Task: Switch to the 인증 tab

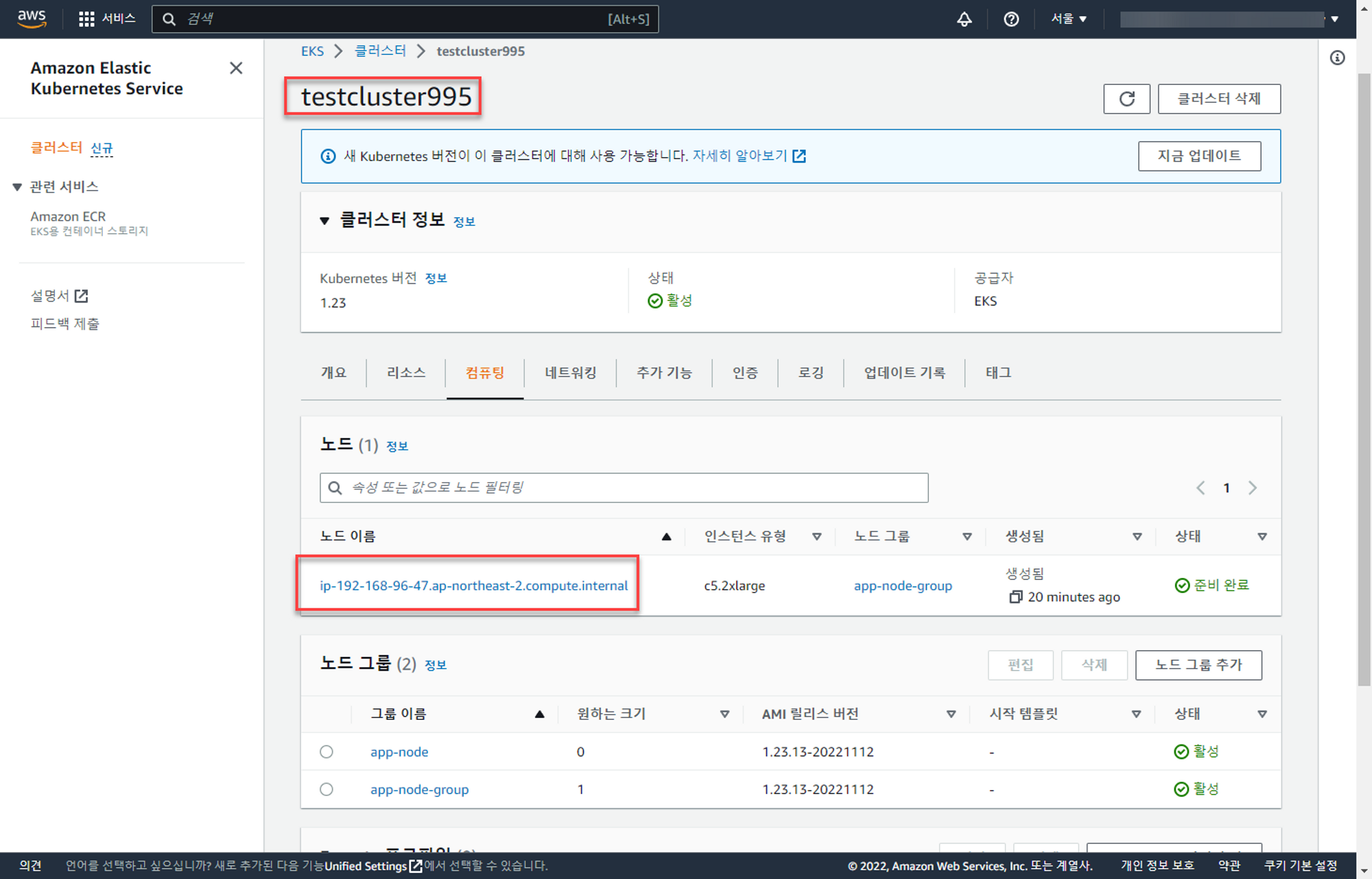Action: click(745, 373)
